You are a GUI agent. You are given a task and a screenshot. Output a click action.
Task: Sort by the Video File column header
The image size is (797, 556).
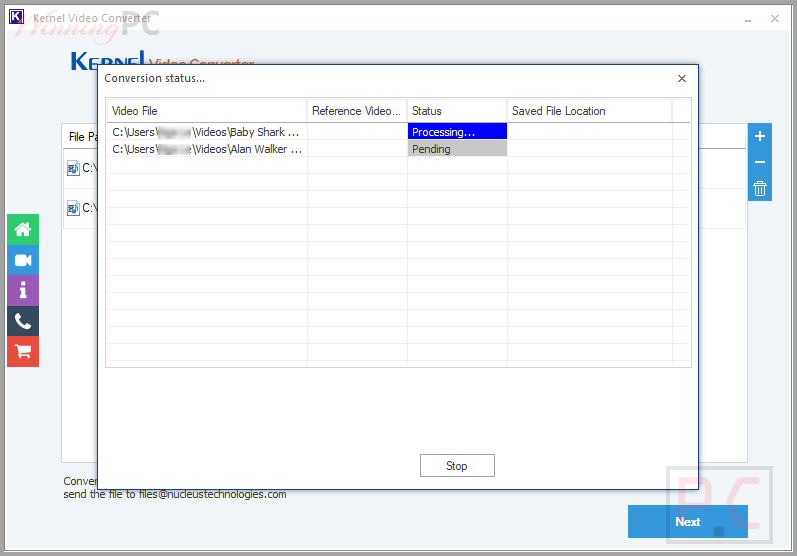(207, 111)
